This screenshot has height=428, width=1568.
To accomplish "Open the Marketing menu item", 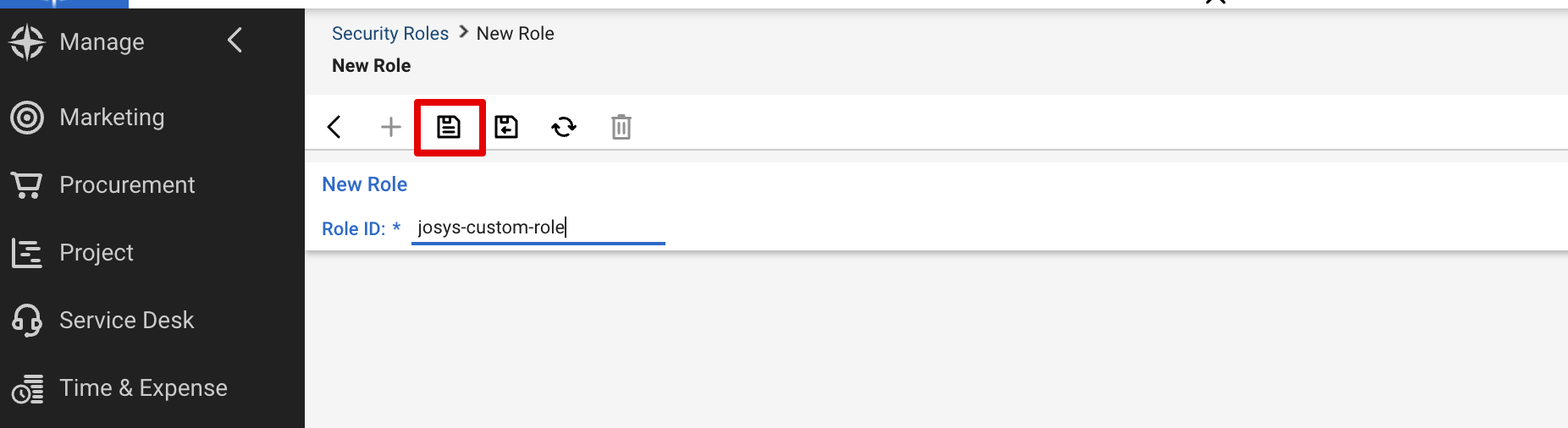I will 112,118.
